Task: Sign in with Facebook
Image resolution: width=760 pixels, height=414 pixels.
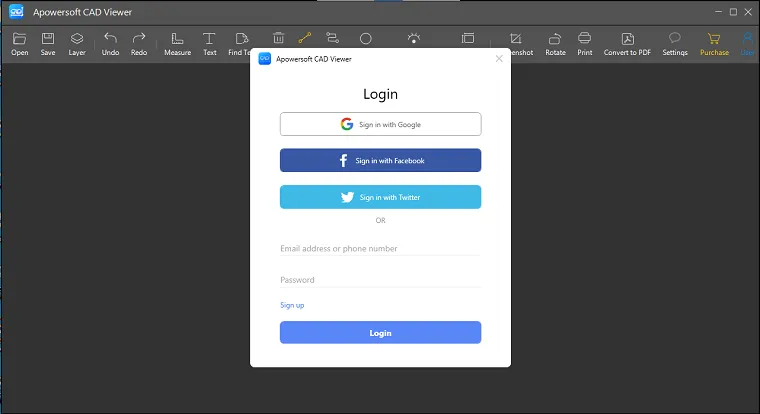Action: click(x=380, y=160)
